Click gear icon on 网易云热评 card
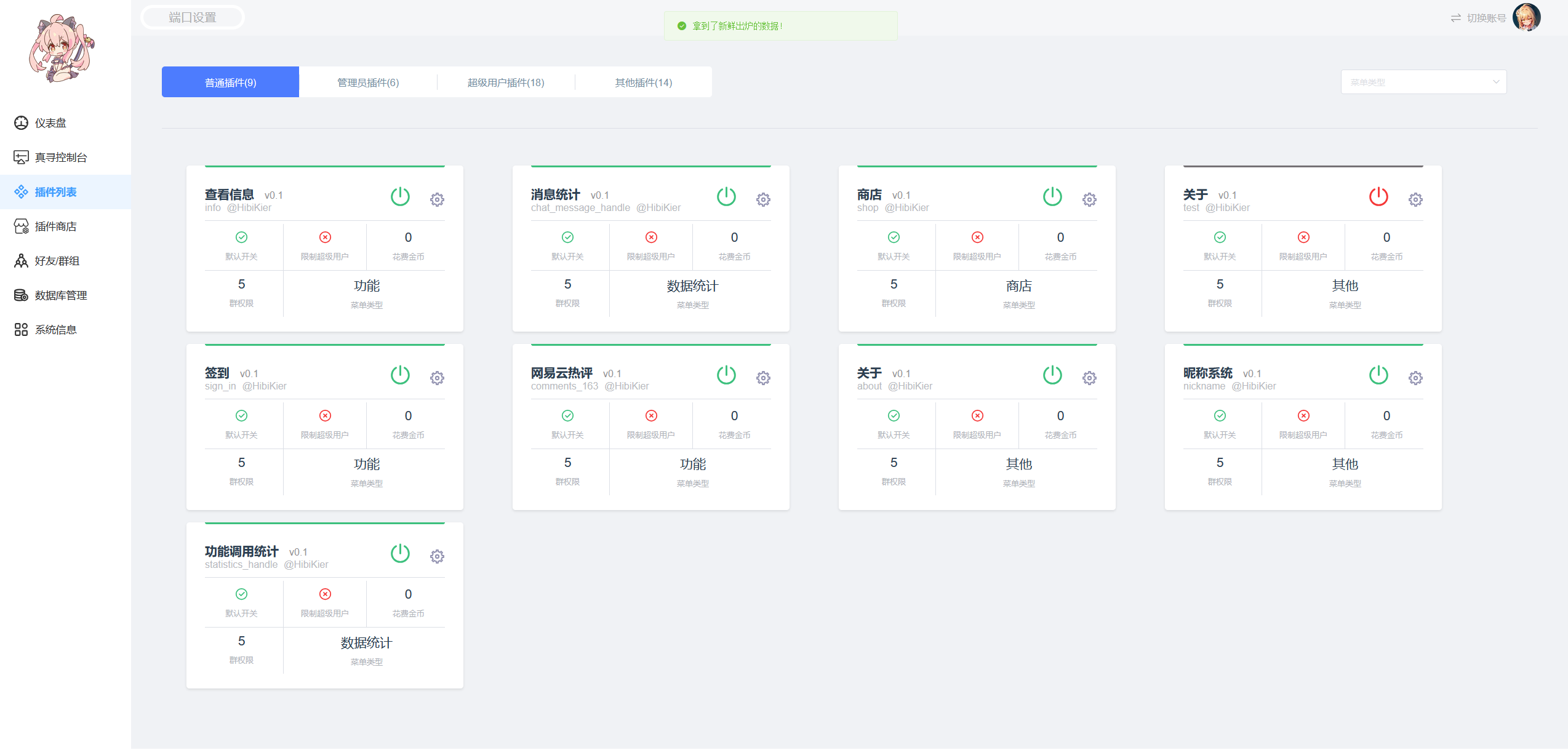 763,378
